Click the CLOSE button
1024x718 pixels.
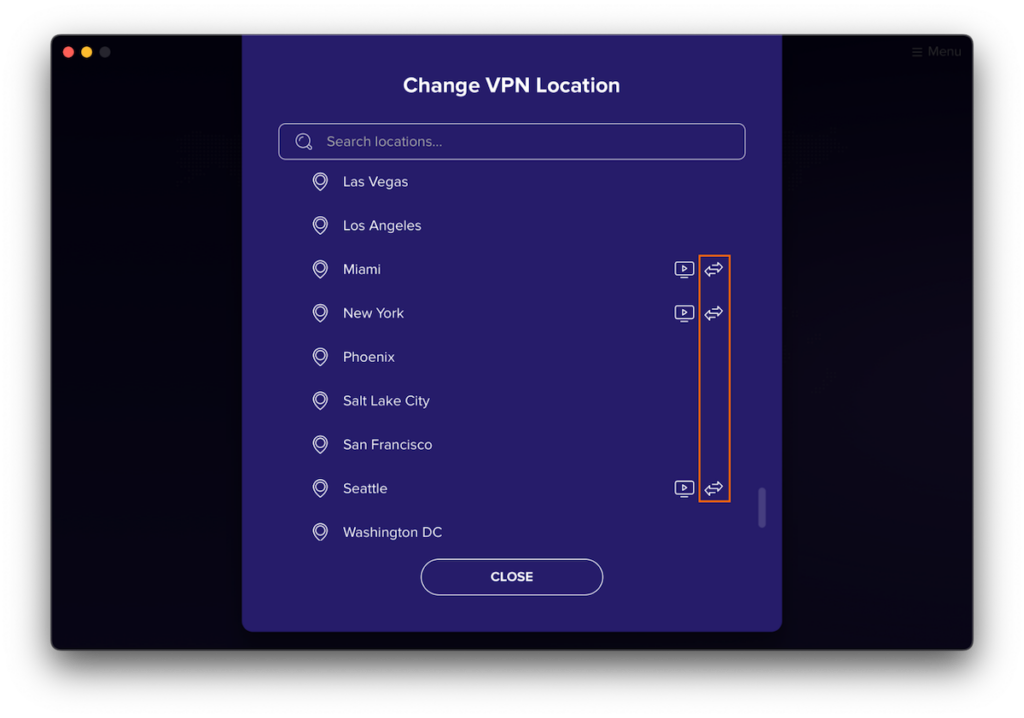(x=511, y=577)
